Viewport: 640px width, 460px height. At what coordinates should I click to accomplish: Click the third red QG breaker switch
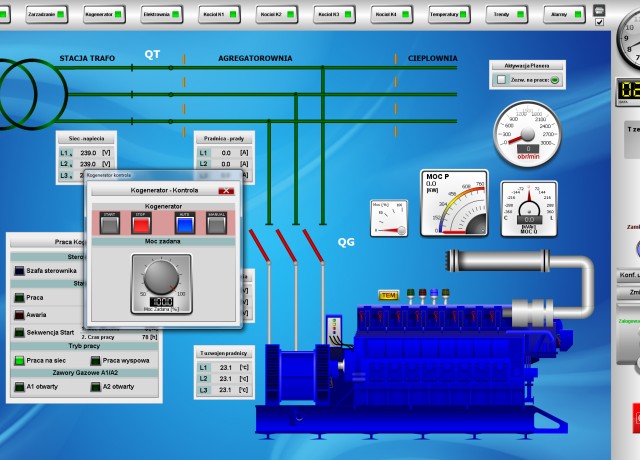(x=313, y=245)
